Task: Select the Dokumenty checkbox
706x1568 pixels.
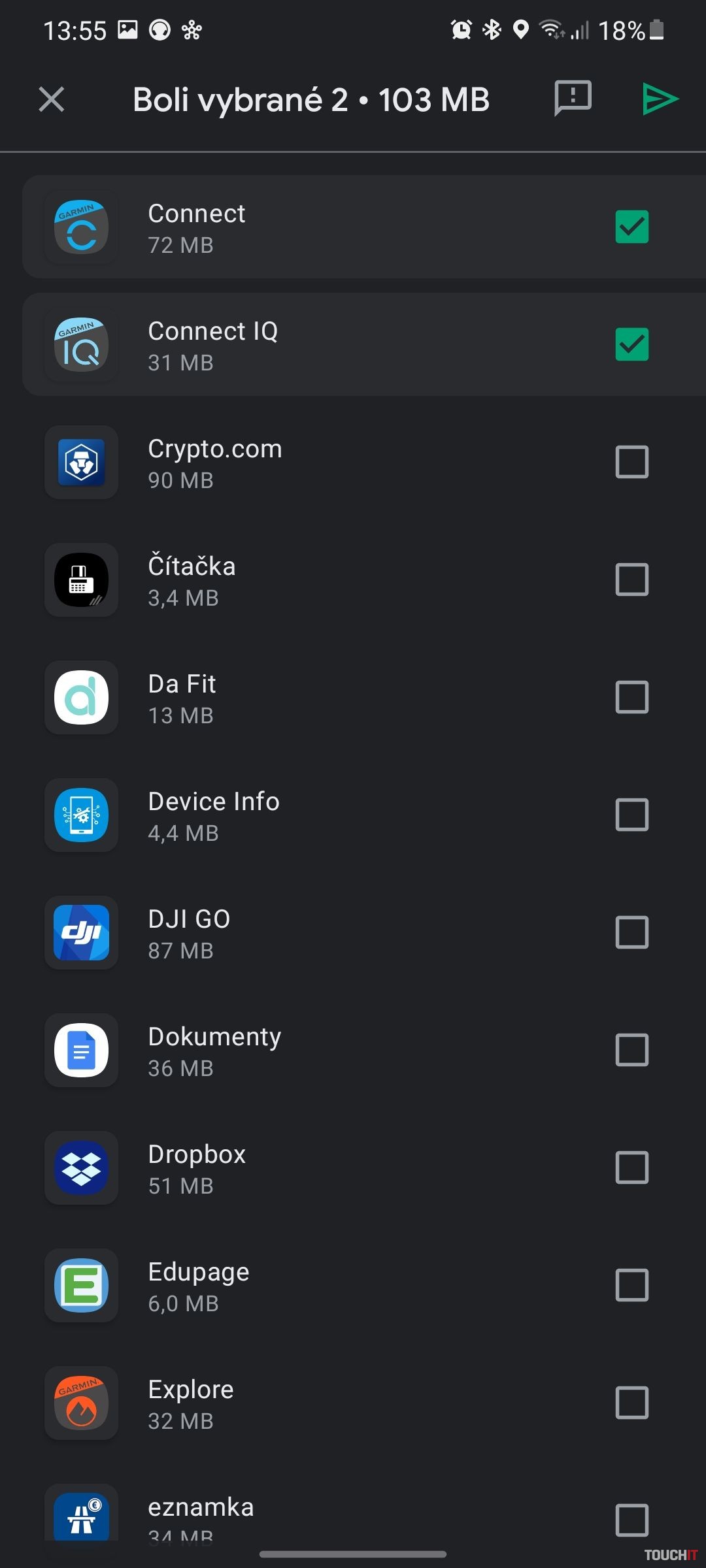Action: pyautogui.click(x=631, y=1051)
